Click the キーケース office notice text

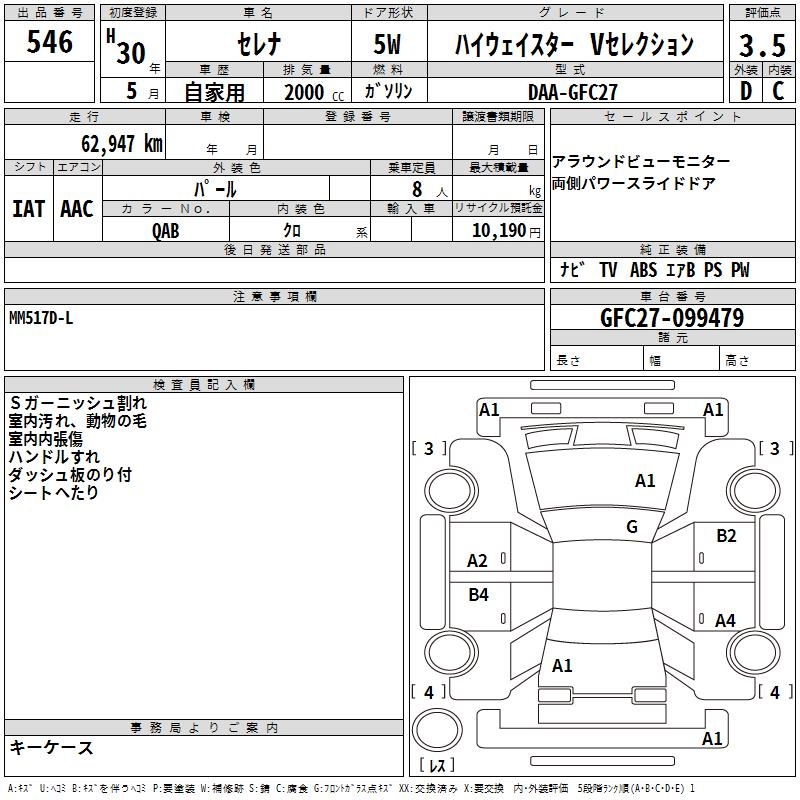(52, 748)
